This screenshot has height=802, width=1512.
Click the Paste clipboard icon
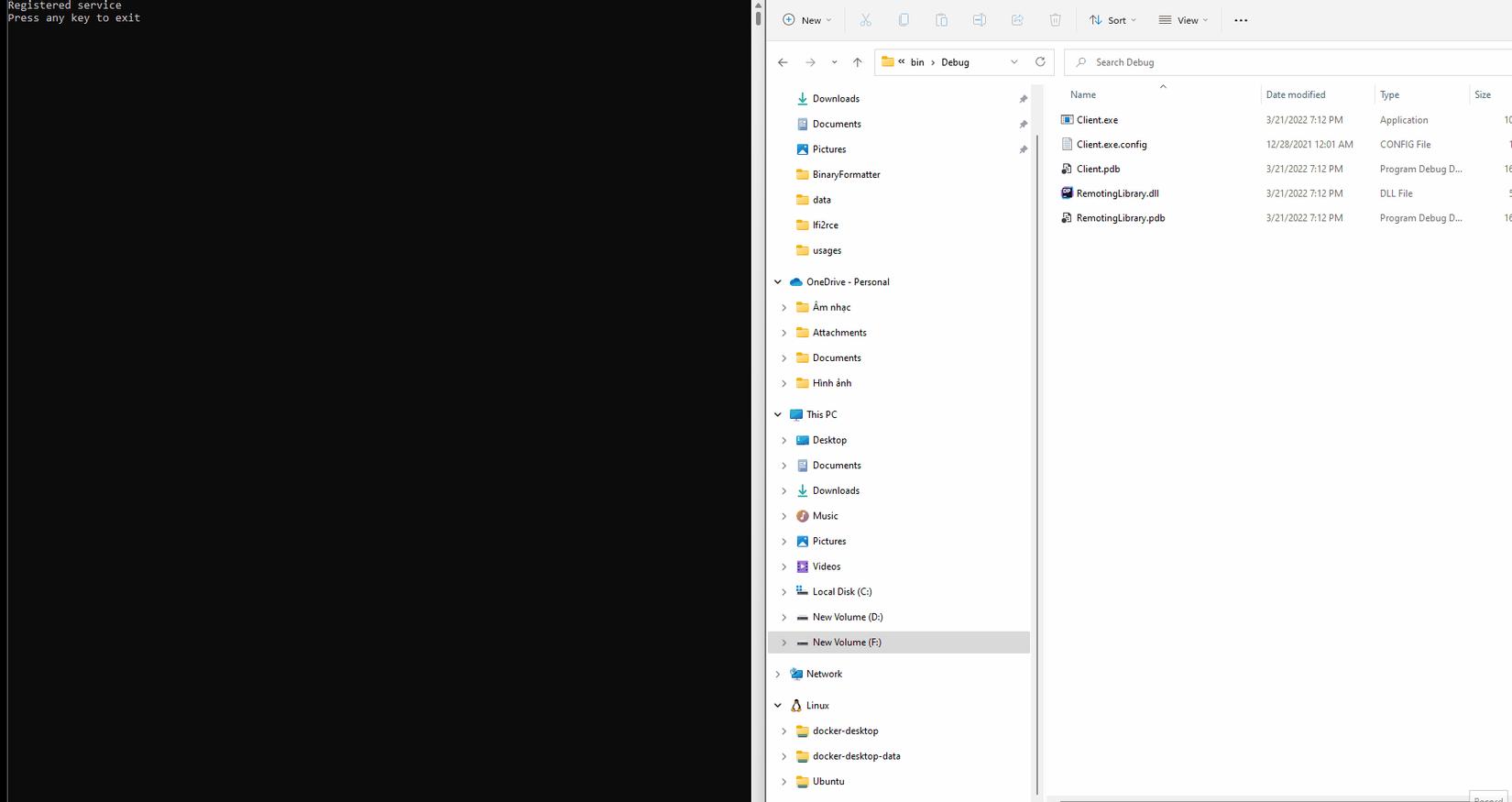click(941, 20)
